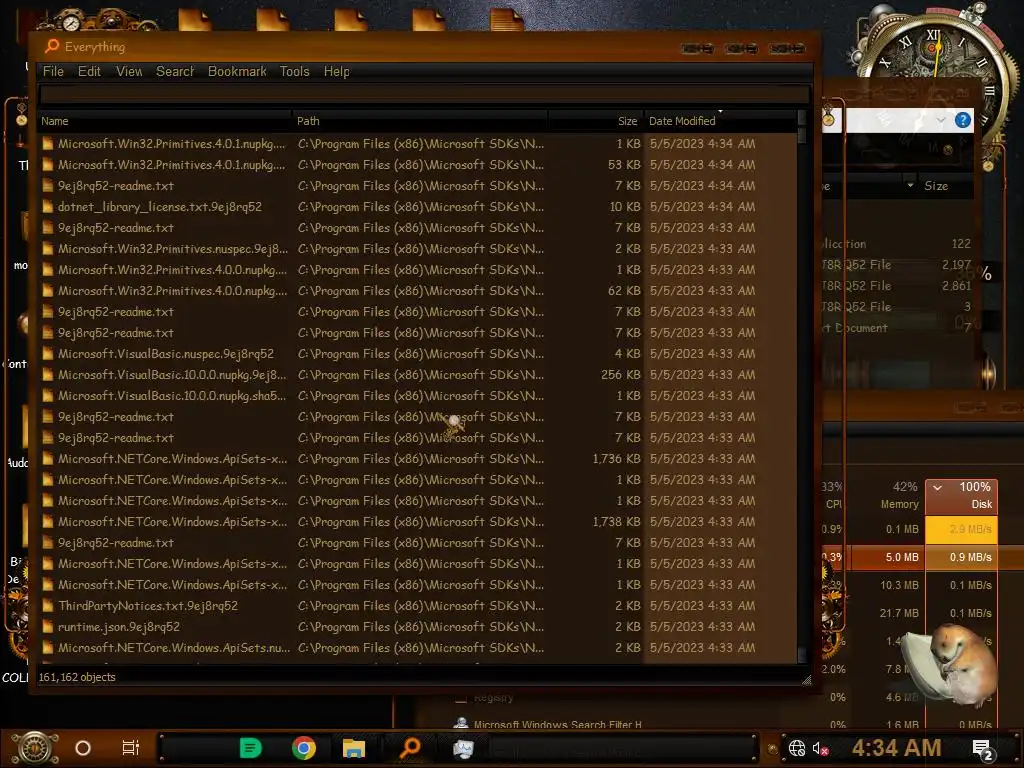Open third folder icon on desktop top
Viewport: 1024px width, 768px height.
click(350, 18)
